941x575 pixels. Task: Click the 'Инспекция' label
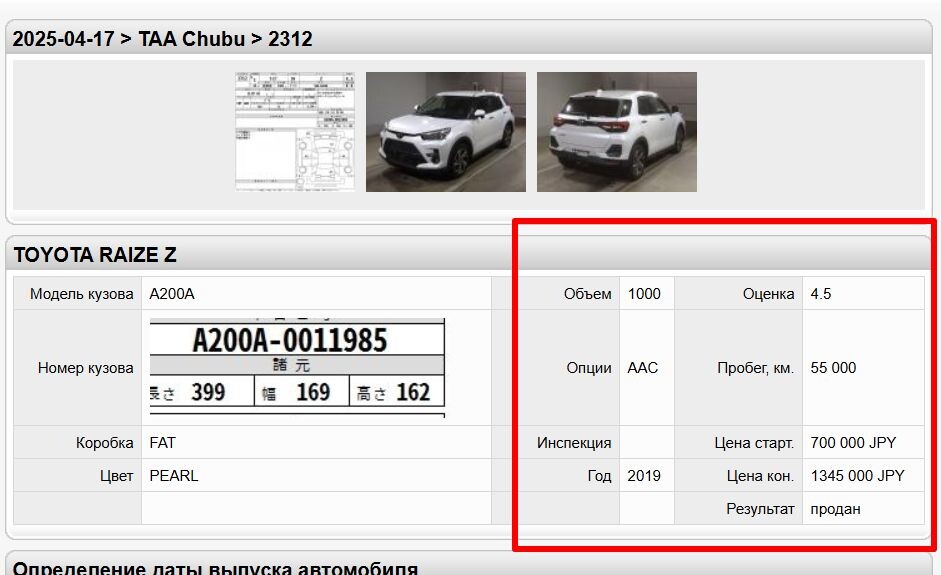click(x=574, y=443)
